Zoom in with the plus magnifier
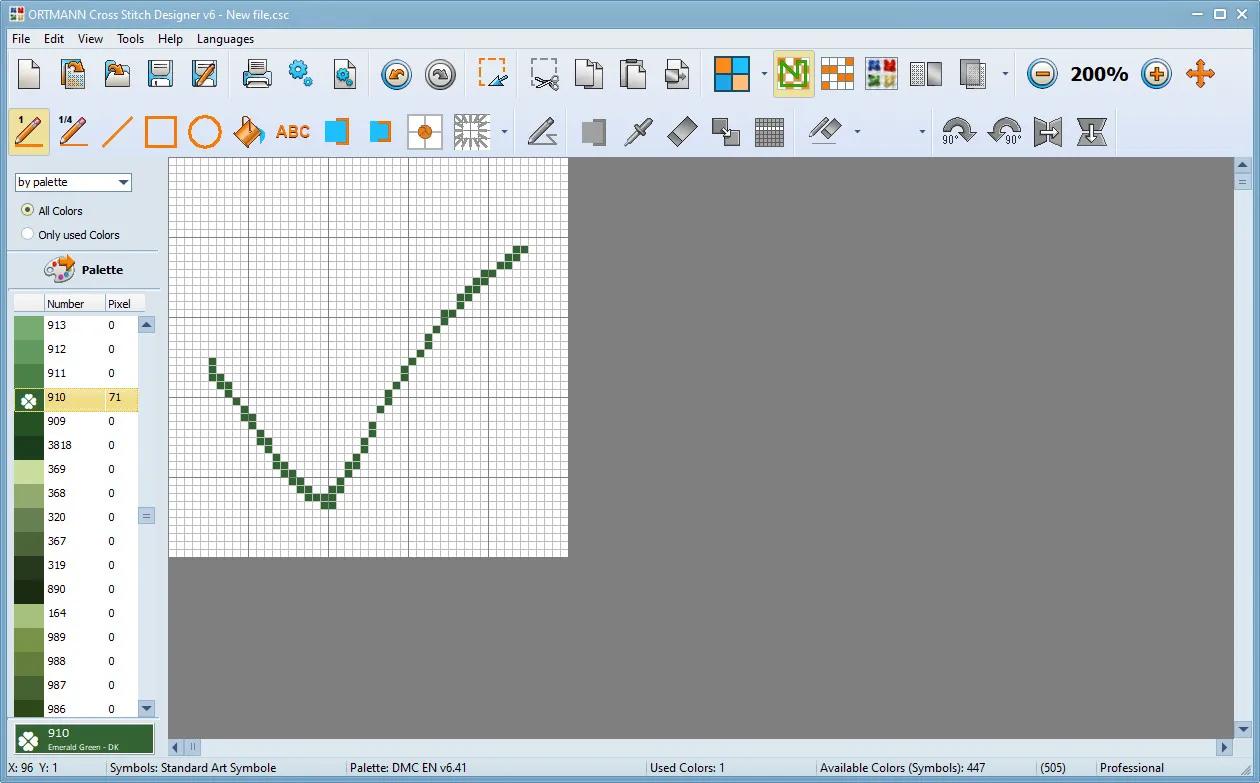 [x=1156, y=74]
